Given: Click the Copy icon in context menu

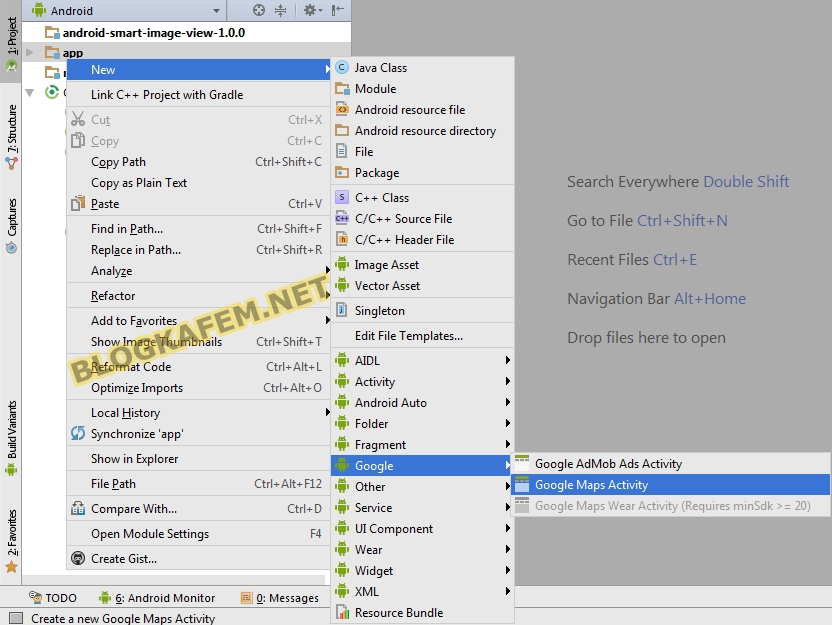Looking at the screenshot, I should tap(78, 140).
